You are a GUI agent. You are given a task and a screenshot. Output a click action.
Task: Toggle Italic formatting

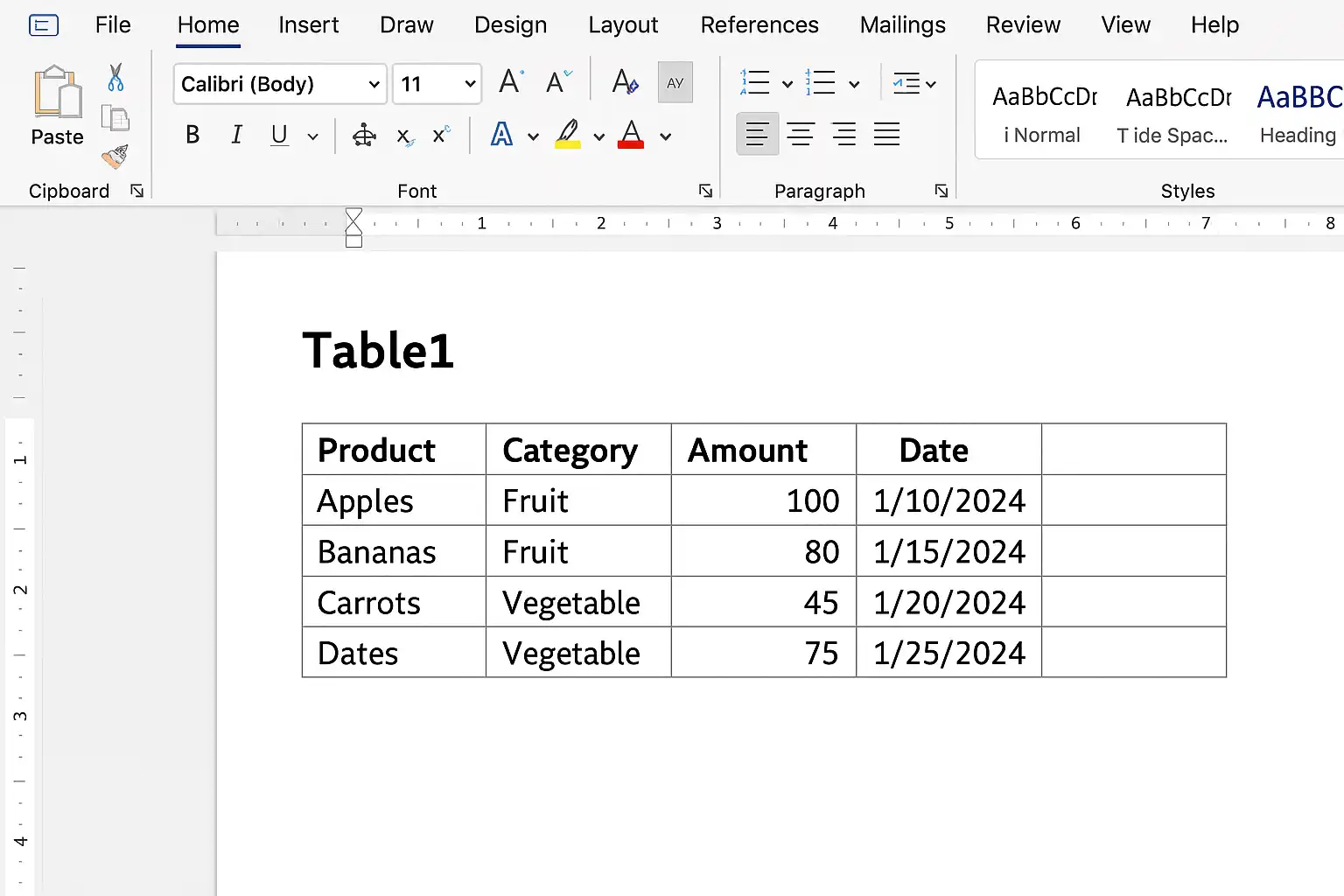236,136
